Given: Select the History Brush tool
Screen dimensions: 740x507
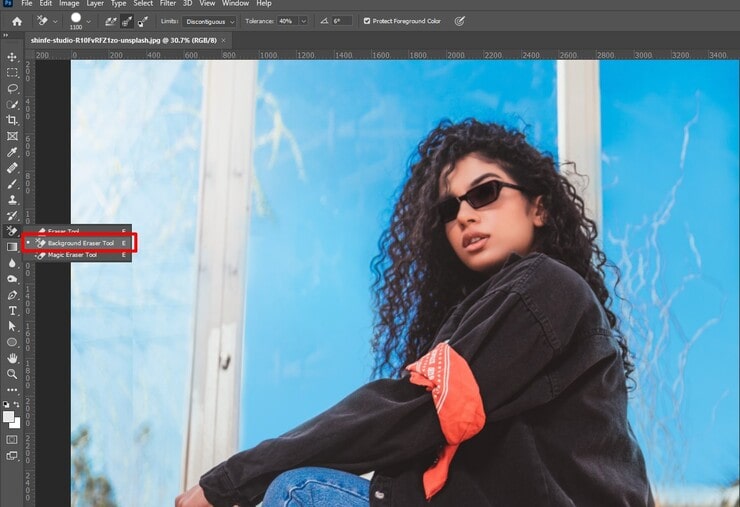Looking at the screenshot, I should (12, 215).
